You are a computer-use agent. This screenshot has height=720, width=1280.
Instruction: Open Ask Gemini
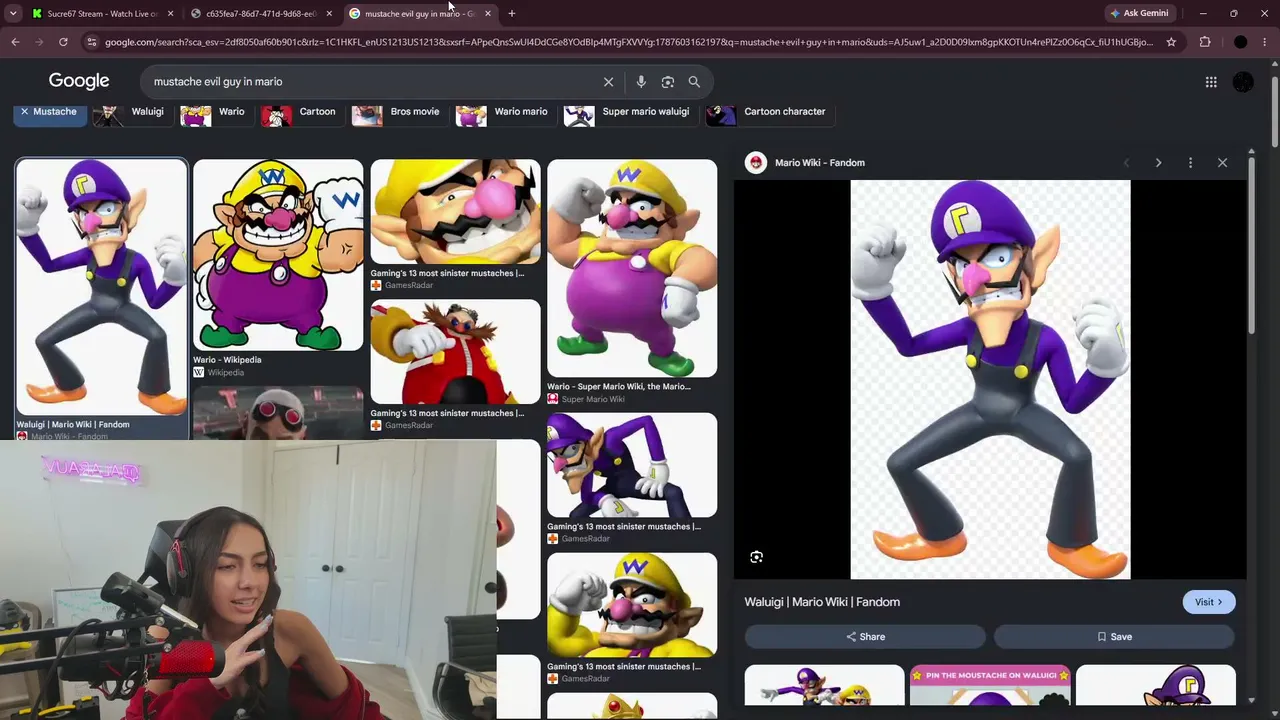(x=1138, y=13)
